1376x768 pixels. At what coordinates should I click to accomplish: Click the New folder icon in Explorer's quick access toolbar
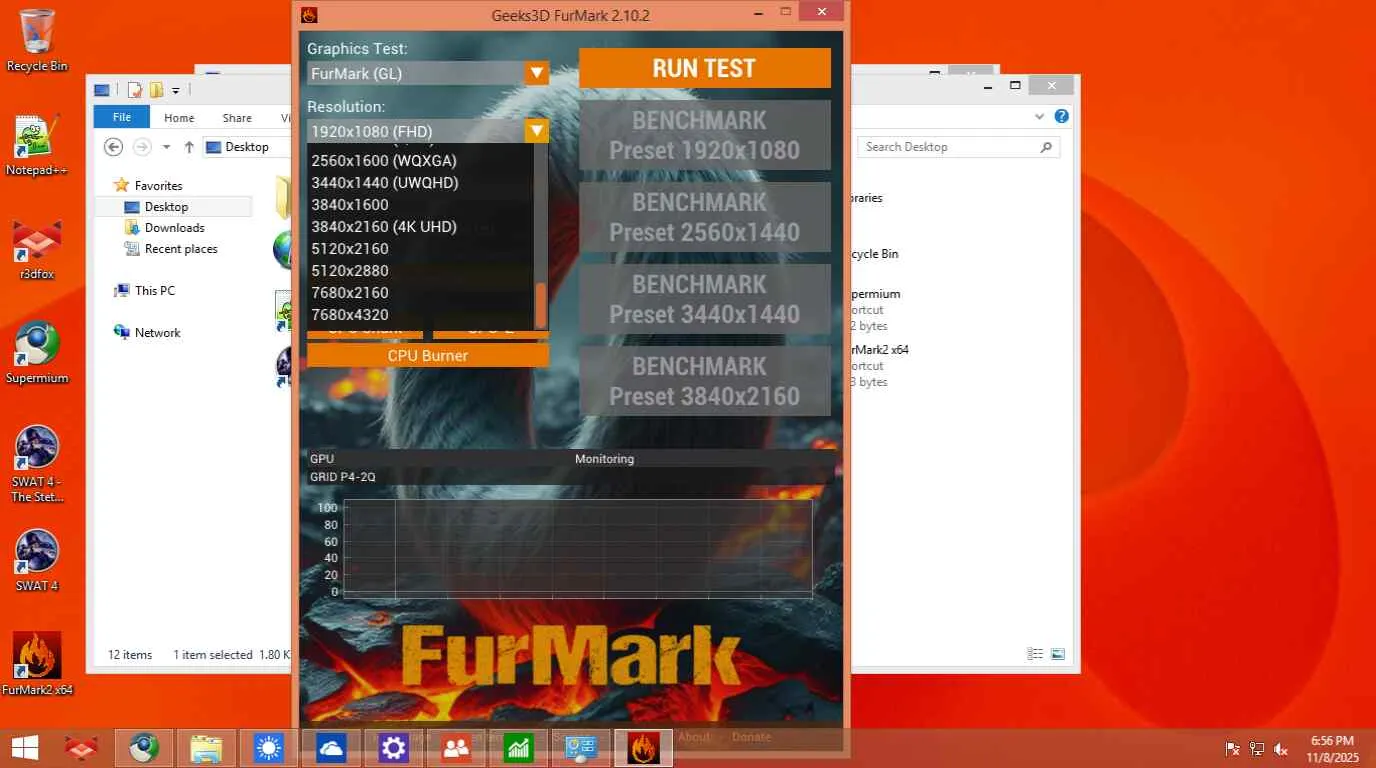coord(156,90)
